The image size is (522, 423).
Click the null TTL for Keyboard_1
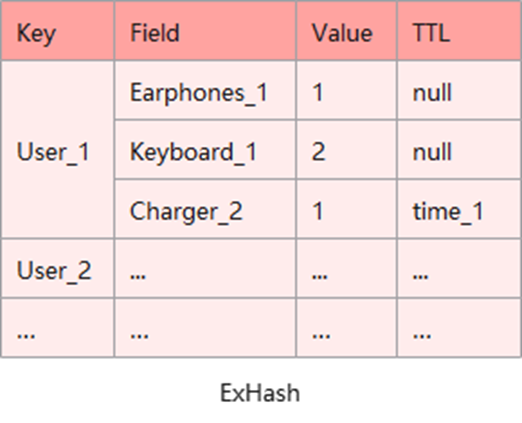tap(459, 150)
